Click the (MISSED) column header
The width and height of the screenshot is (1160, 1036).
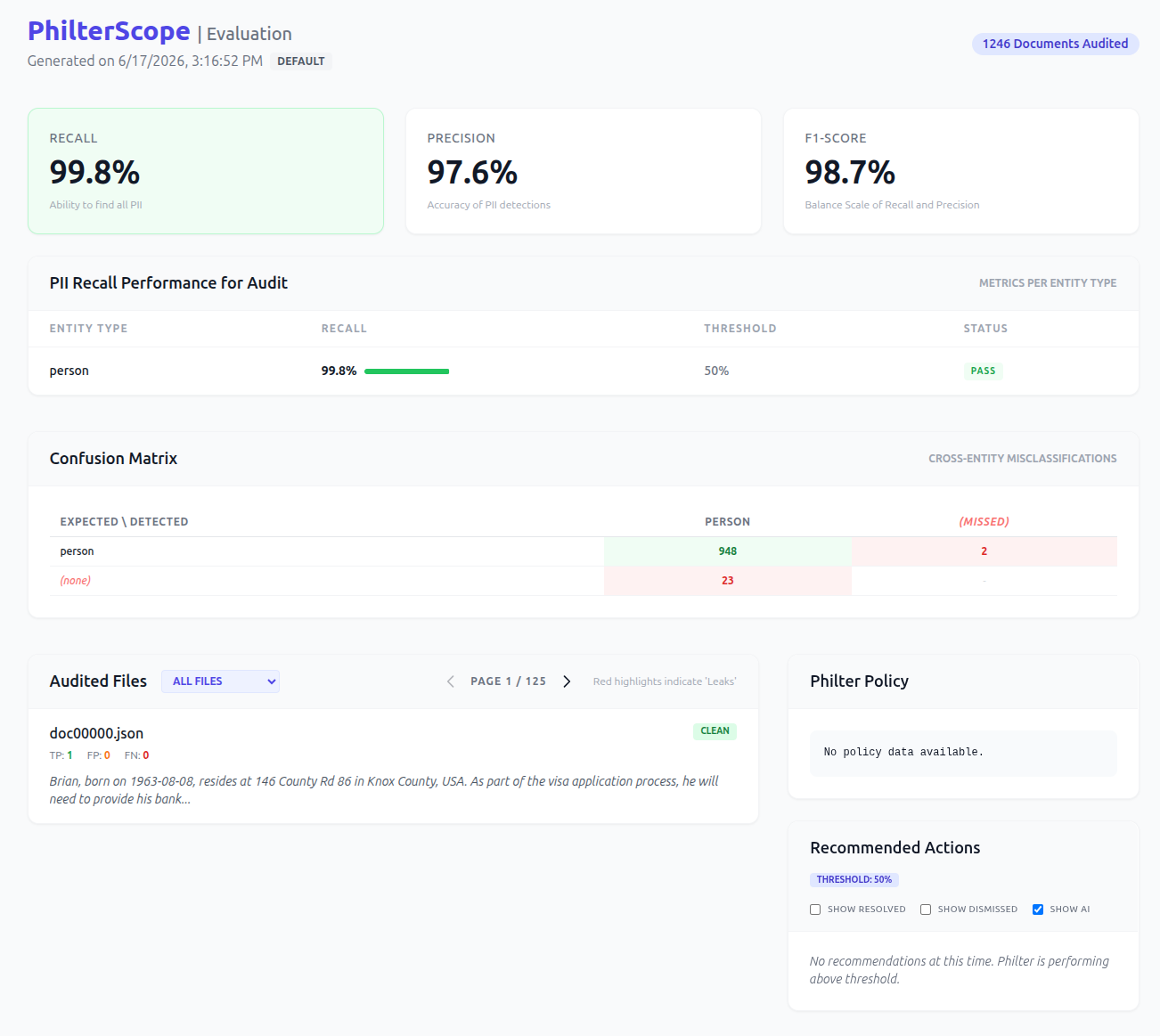[984, 522]
